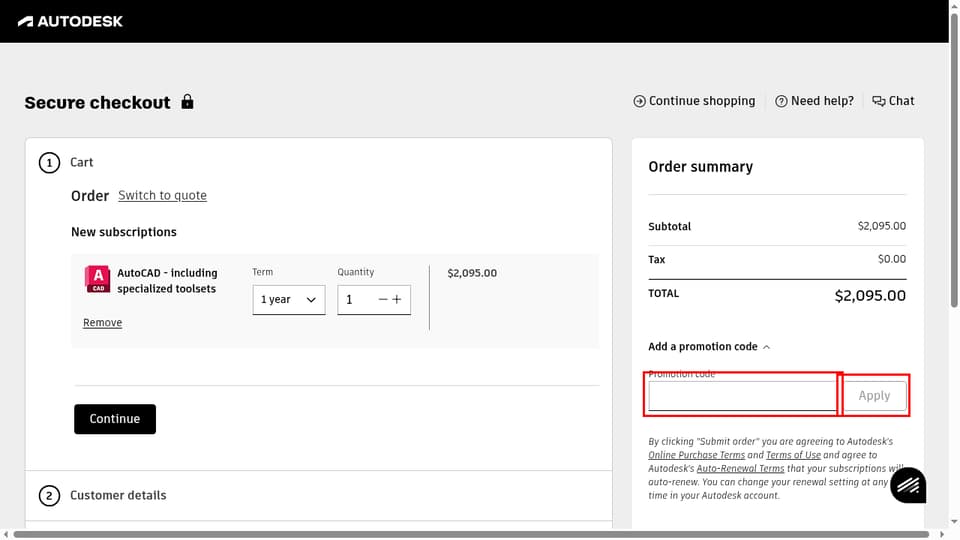The image size is (960, 540).
Task: Click the Quantity number field
Action: pos(356,300)
